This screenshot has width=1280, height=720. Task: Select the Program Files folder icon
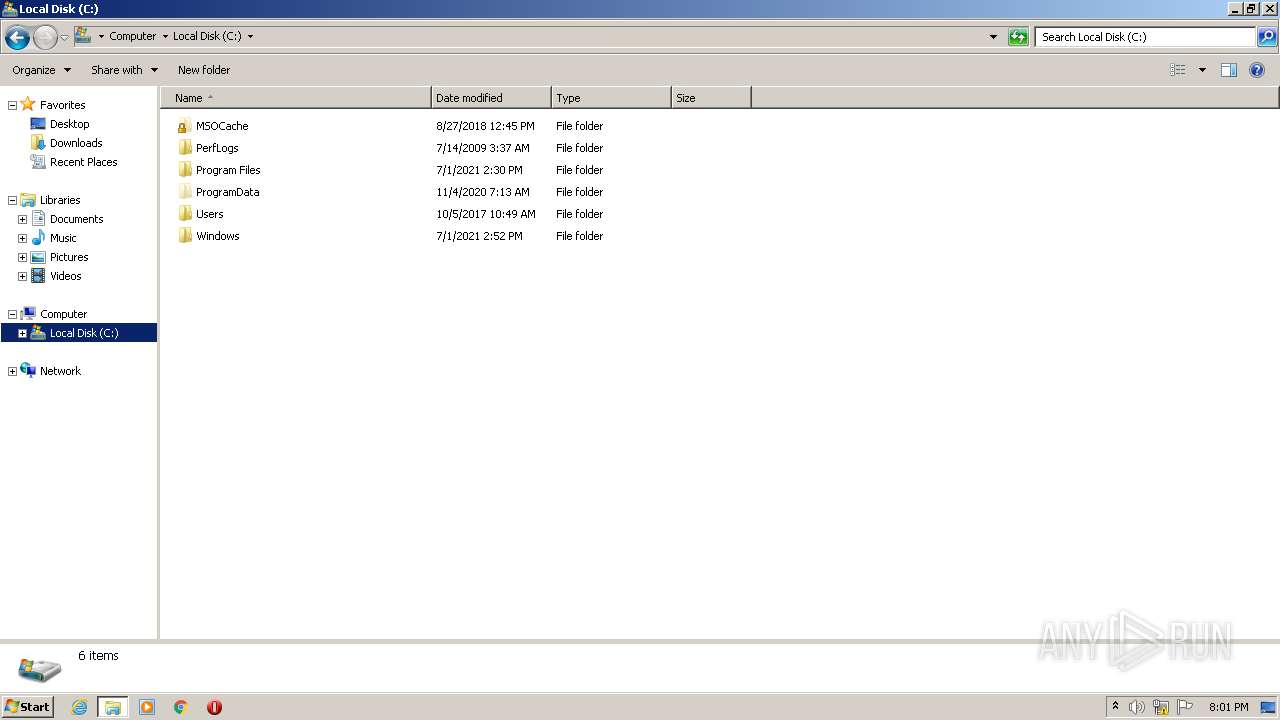[x=184, y=170]
